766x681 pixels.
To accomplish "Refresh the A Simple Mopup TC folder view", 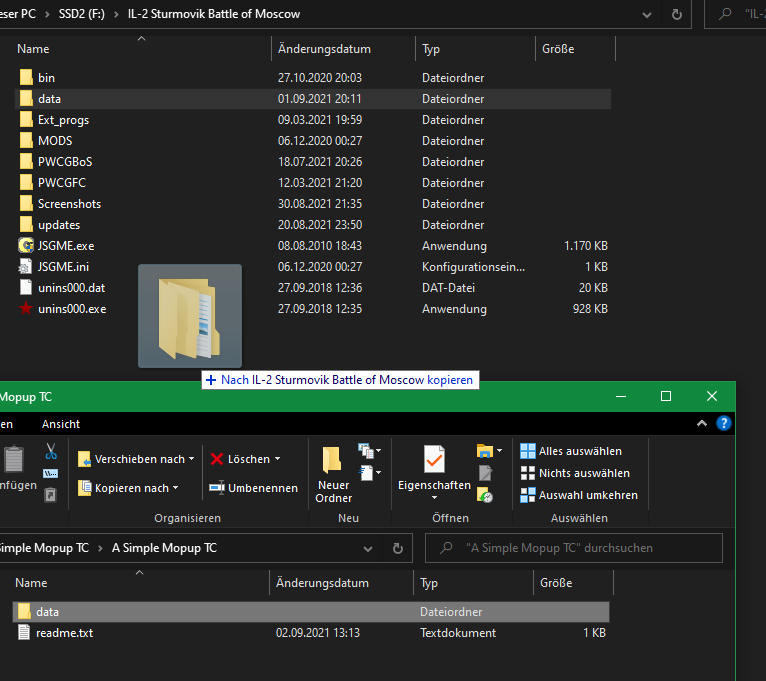I will pos(398,548).
